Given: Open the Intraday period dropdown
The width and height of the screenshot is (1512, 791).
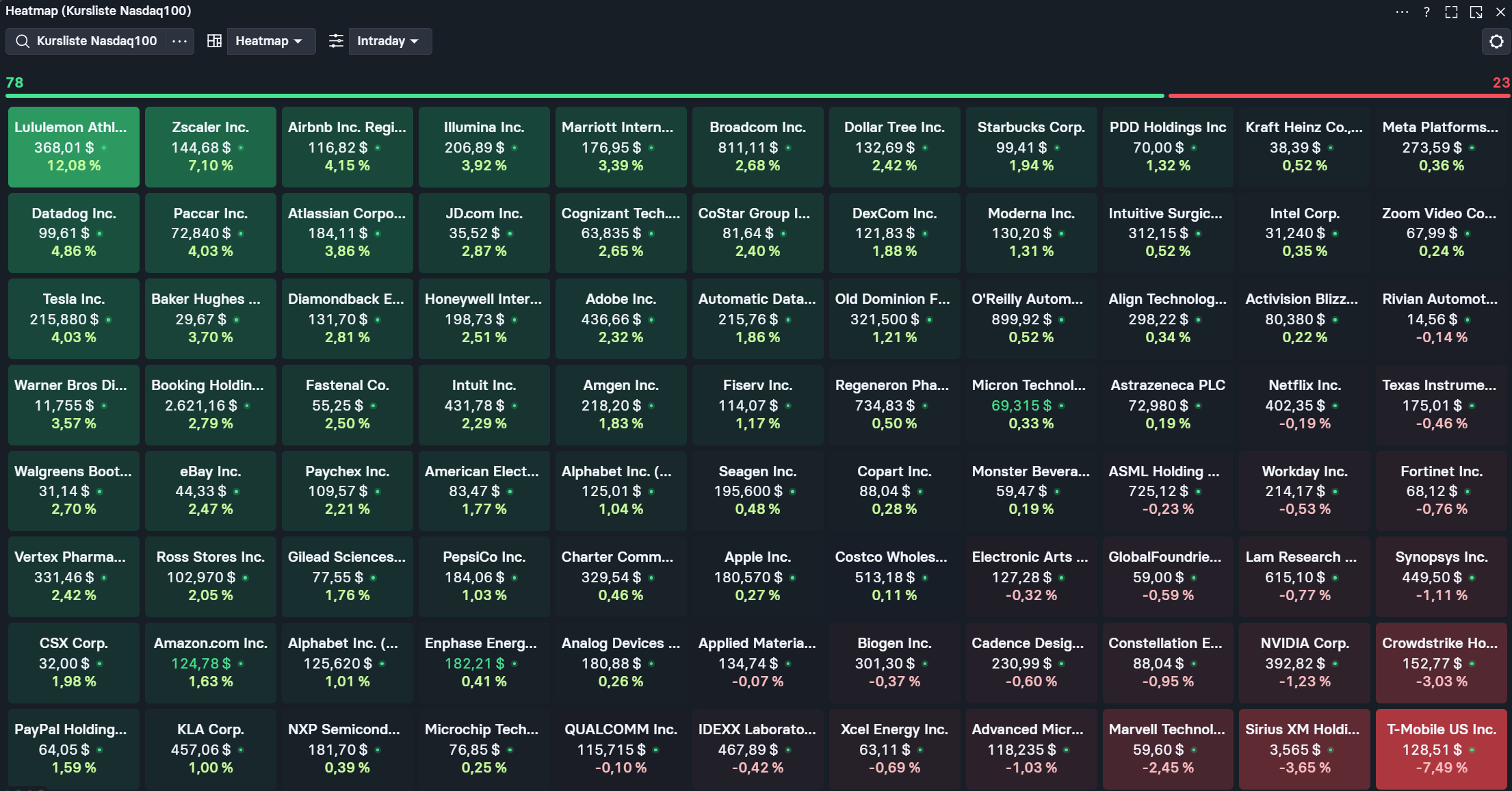Looking at the screenshot, I should [390, 41].
